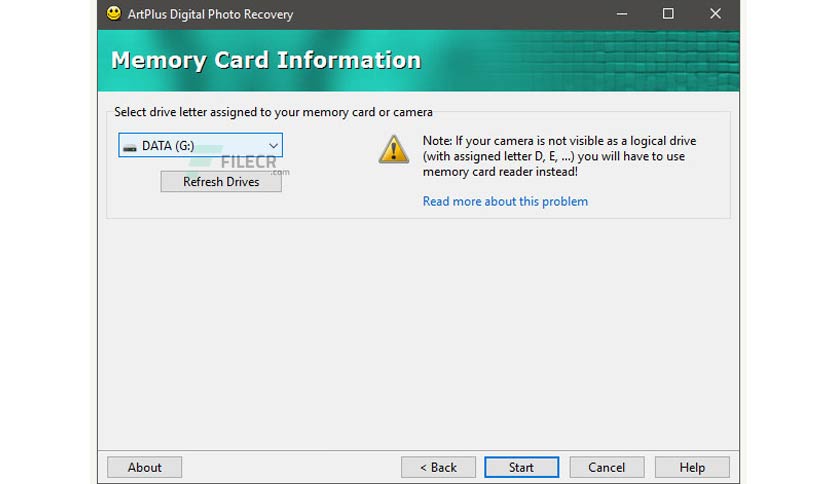
Task: Click the Refresh Drives button
Action: tap(221, 182)
